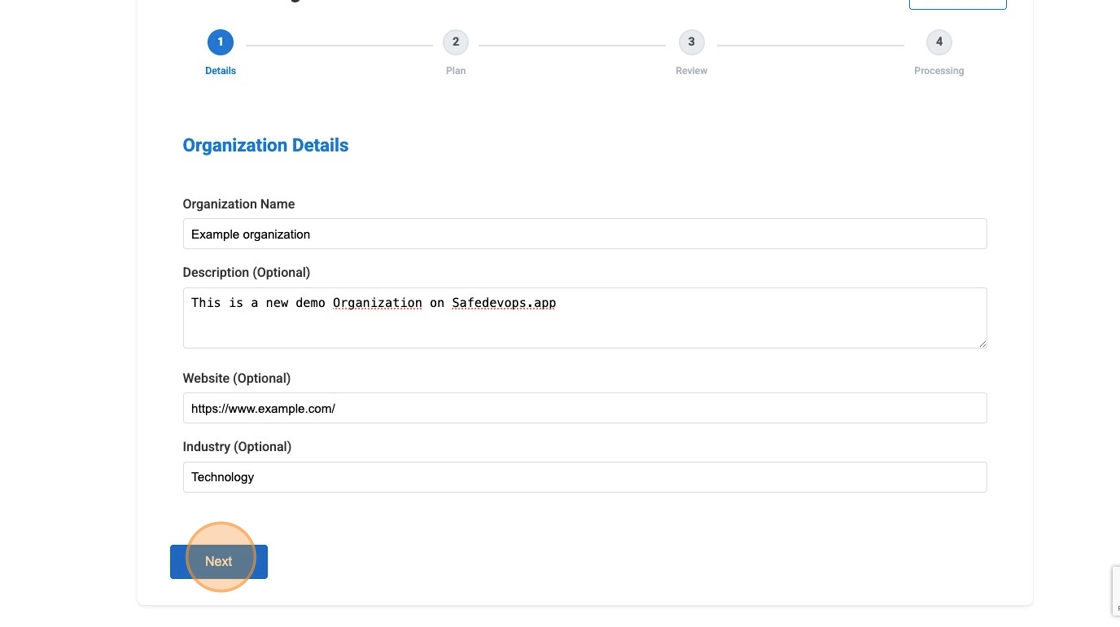Select the step 2 Plan circle
Image resolution: width=1120 pixels, height=627 pixels.
pos(456,43)
